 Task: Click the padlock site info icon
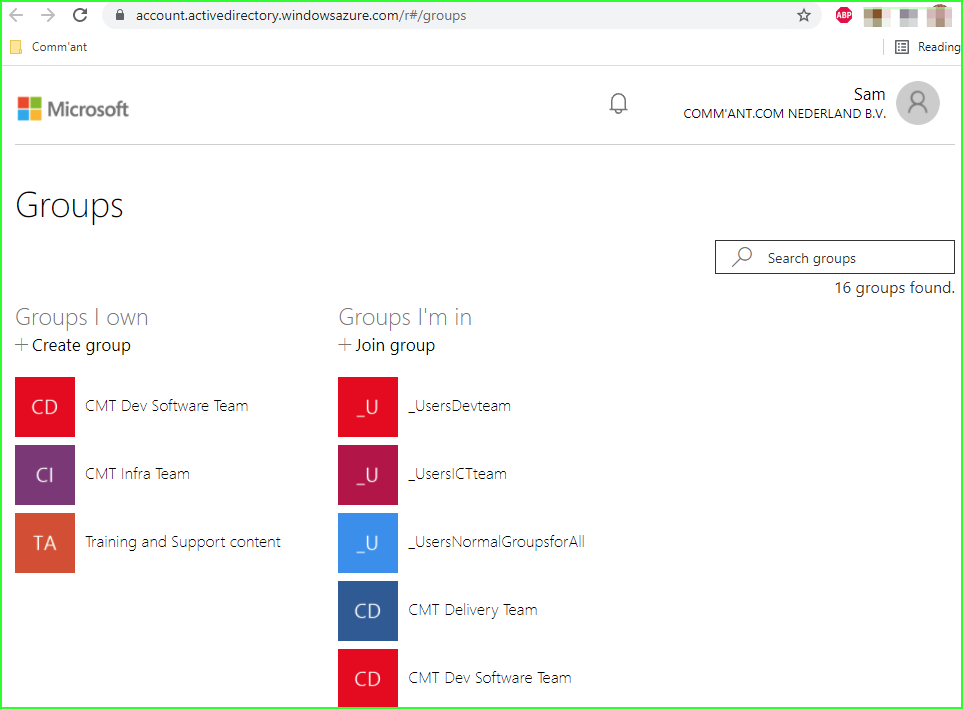[x=120, y=15]
